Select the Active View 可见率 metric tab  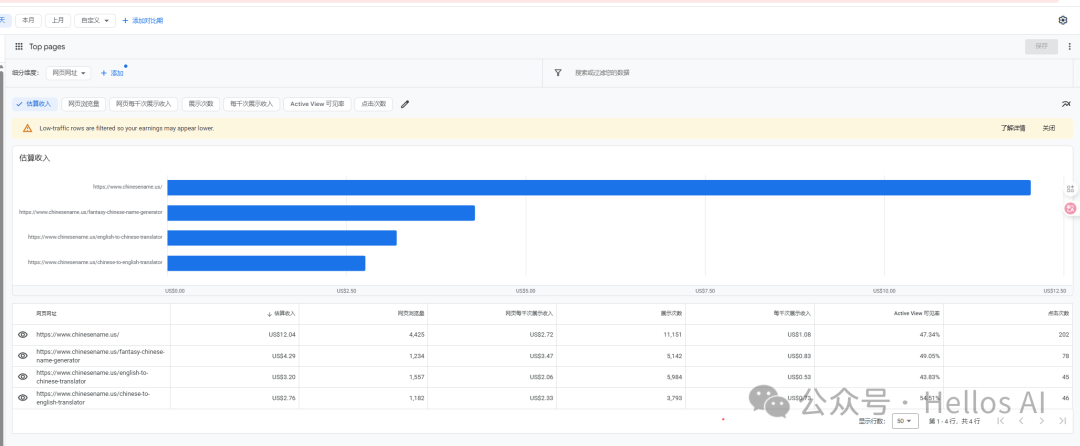point(317,104)
